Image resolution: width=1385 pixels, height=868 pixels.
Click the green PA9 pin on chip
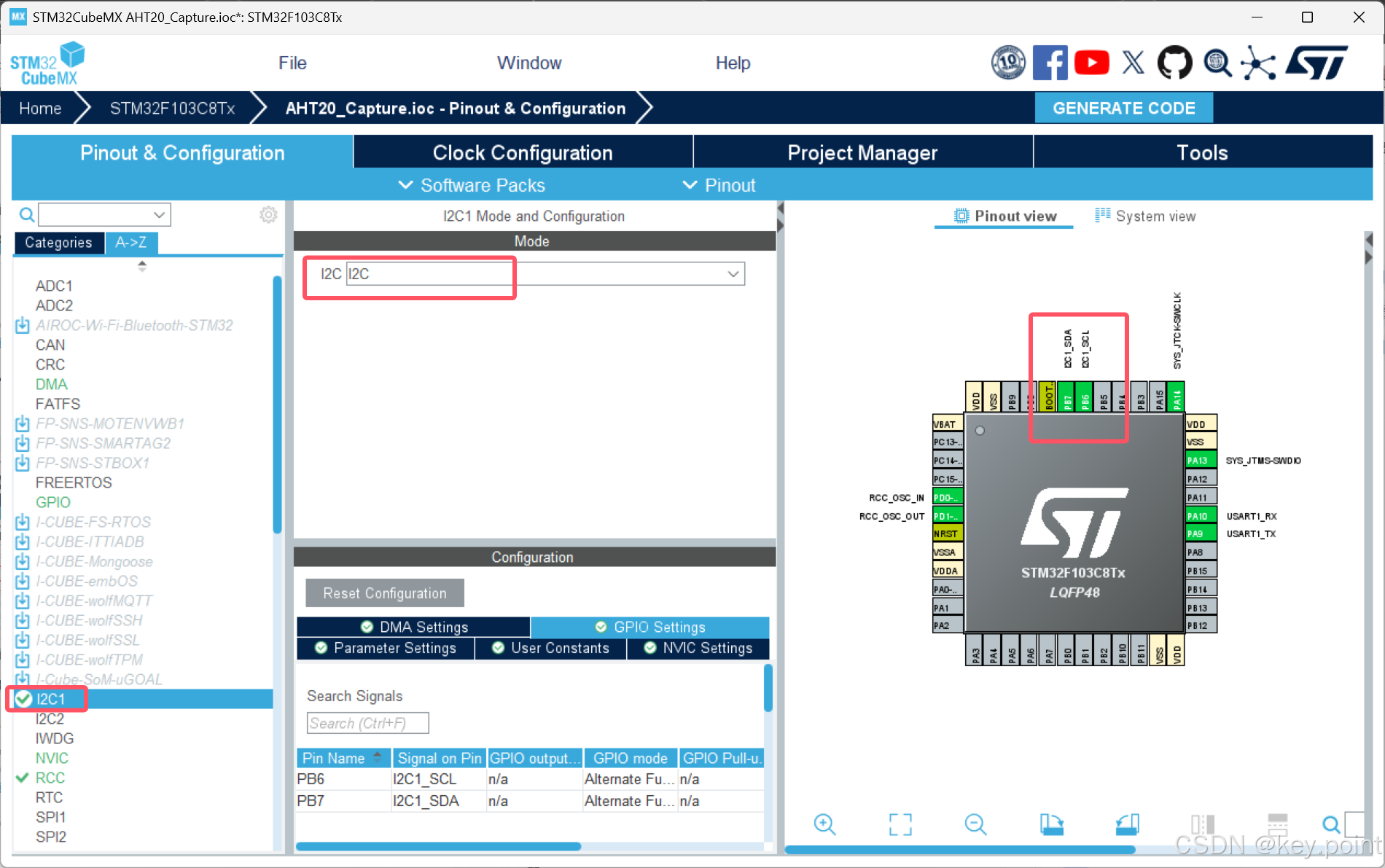[1201, 533]
